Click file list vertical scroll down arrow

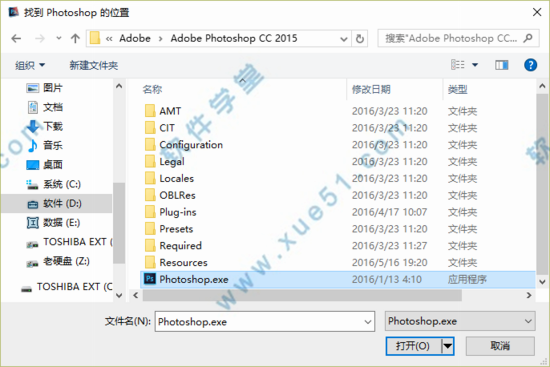542,281
